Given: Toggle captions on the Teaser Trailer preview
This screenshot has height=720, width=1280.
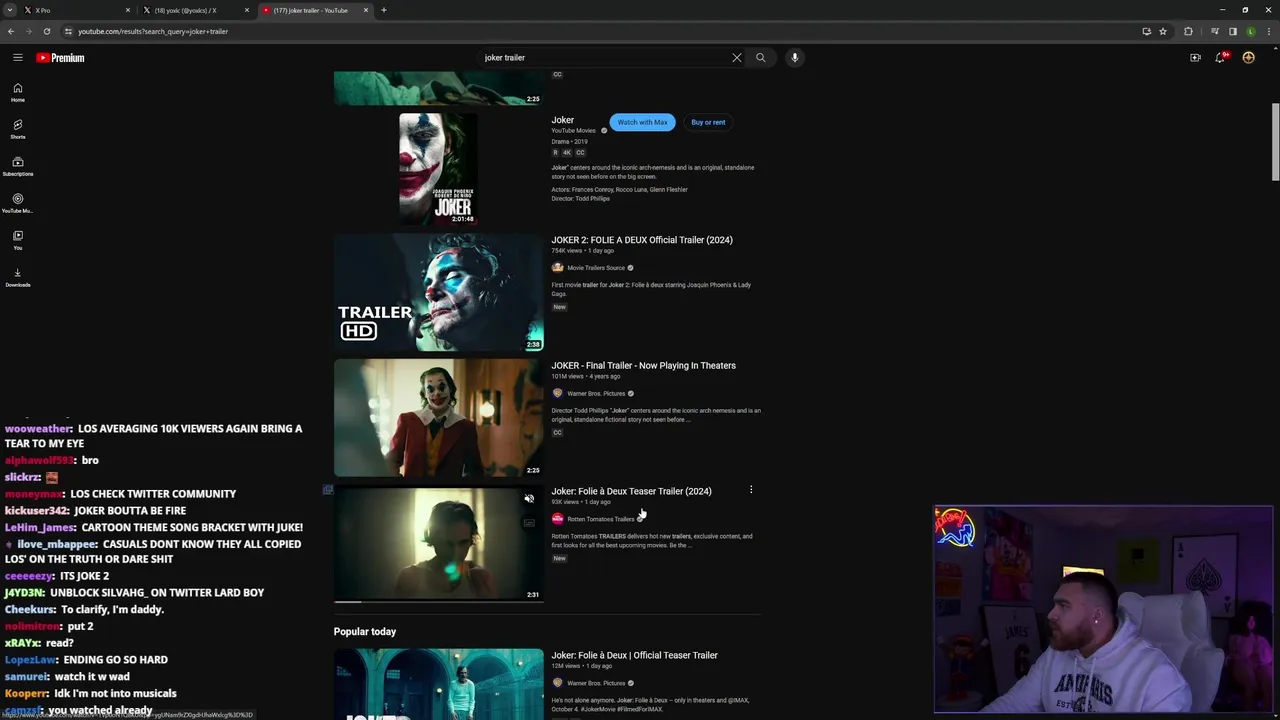Looking at the screenshot, I should click(x=529, y=522).
